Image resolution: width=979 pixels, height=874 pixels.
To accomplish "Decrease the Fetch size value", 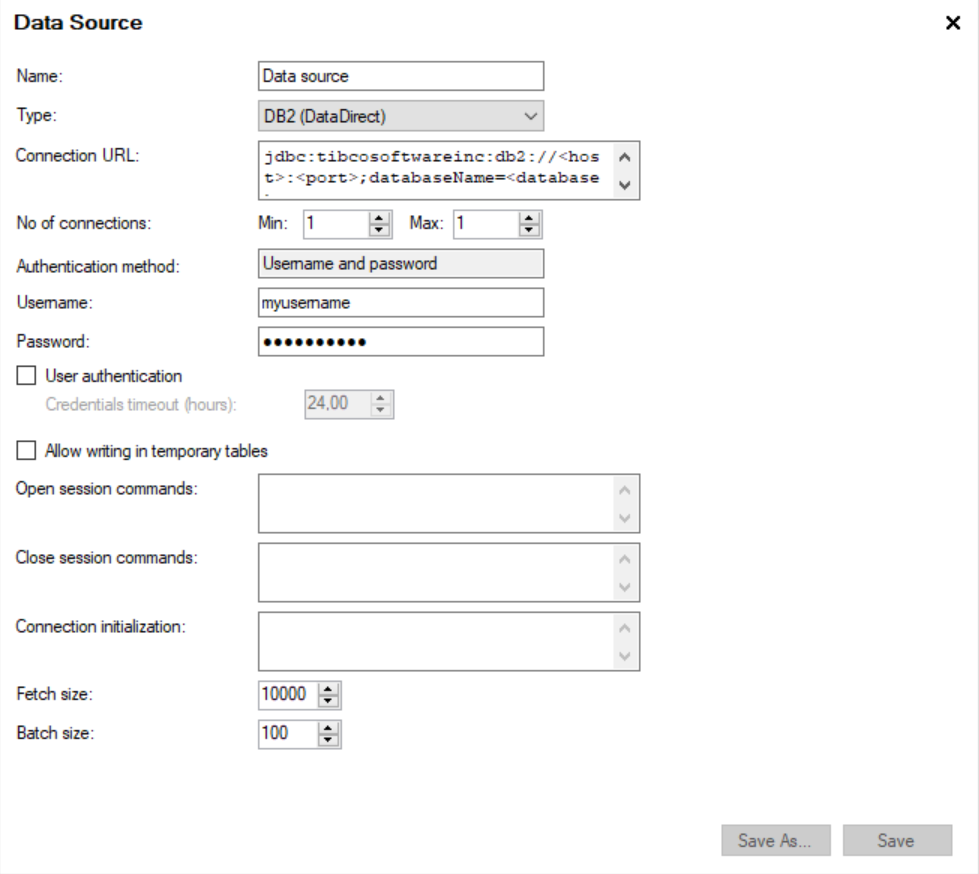I will click(329, 700).
